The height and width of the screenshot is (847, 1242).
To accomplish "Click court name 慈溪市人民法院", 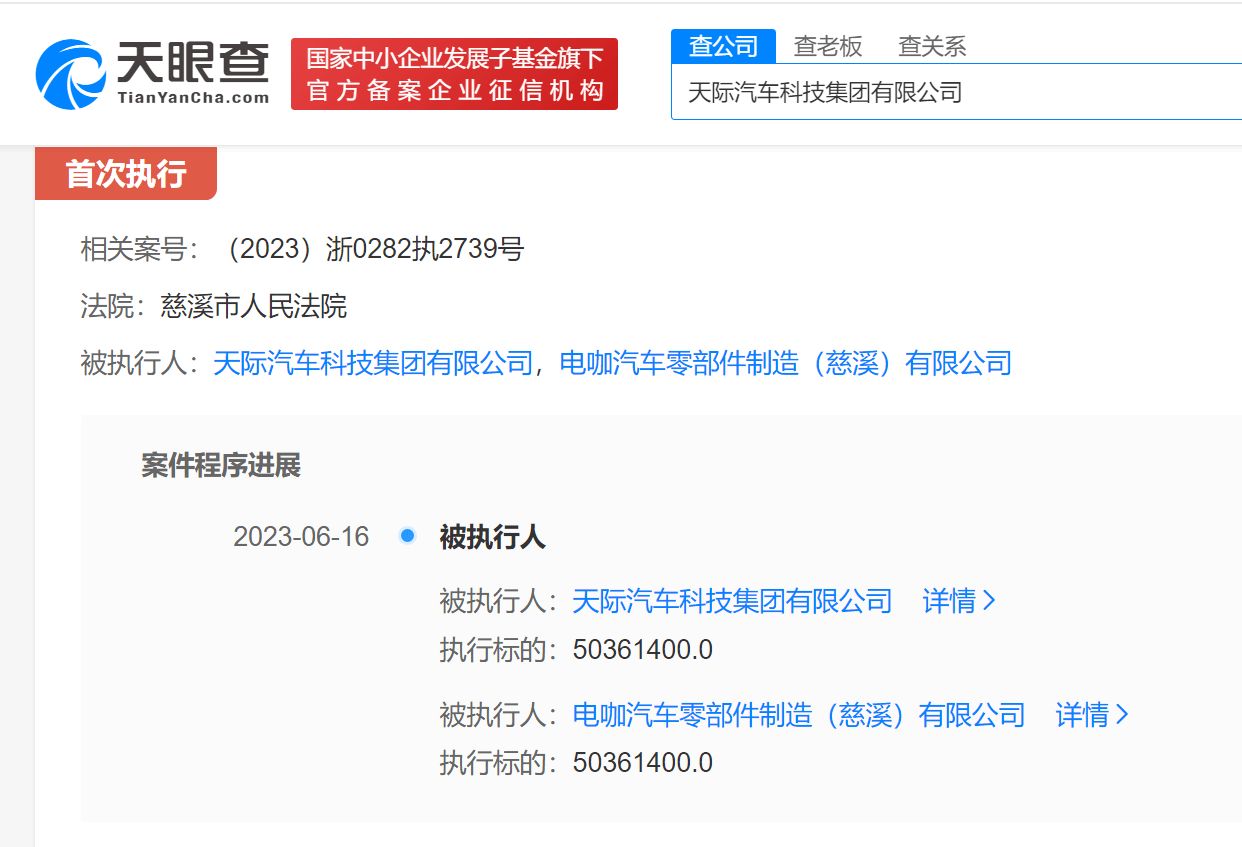I will 254,306.
